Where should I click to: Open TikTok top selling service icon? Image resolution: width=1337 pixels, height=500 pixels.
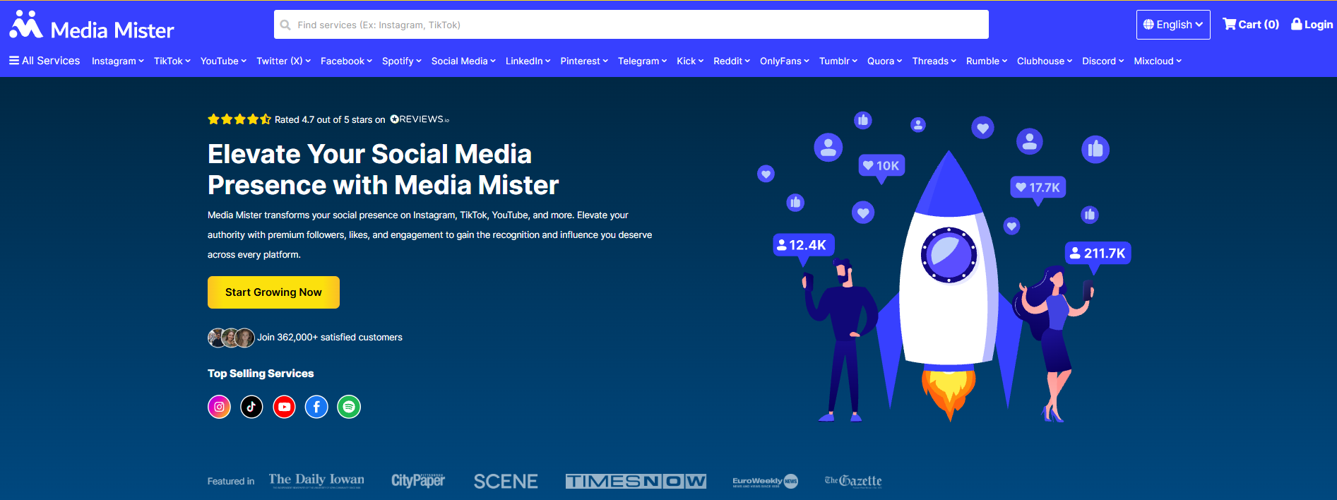(251, 407)
